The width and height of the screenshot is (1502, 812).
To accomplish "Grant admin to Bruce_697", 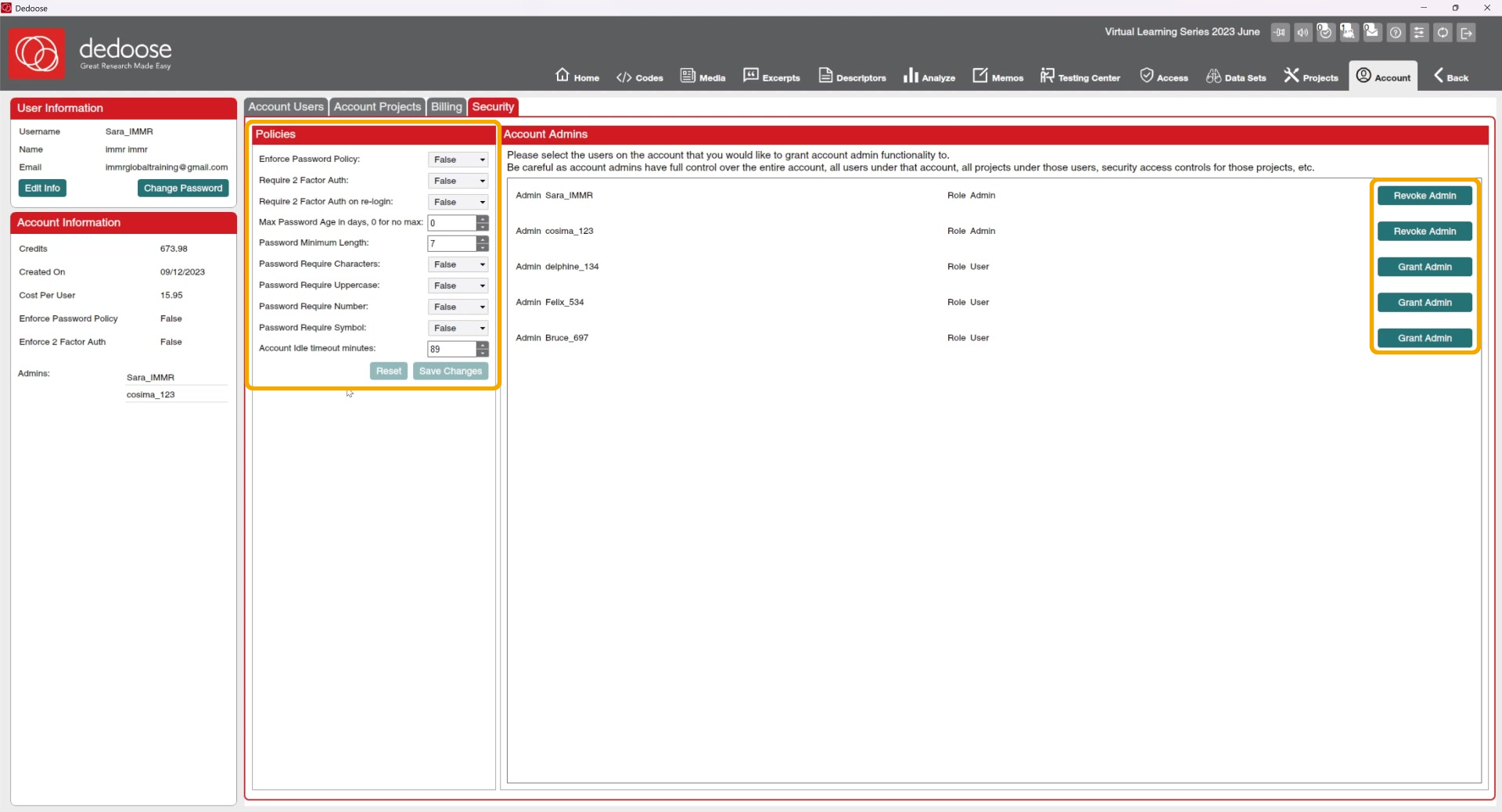I will tap(1425, 338).
